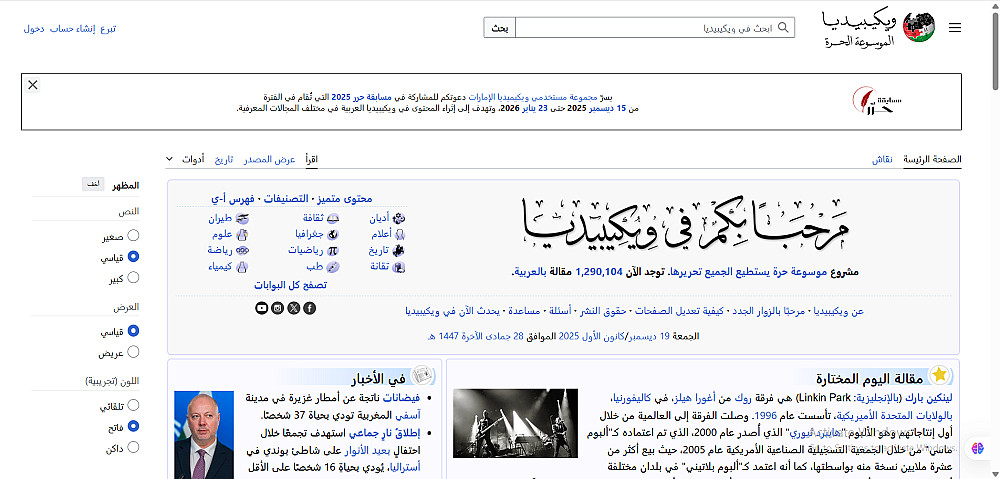Image resolution: width=1000 pixels, height=479 pixels.
Task: Expand the أدوات tools dropdown
Action: pos(186,159)
